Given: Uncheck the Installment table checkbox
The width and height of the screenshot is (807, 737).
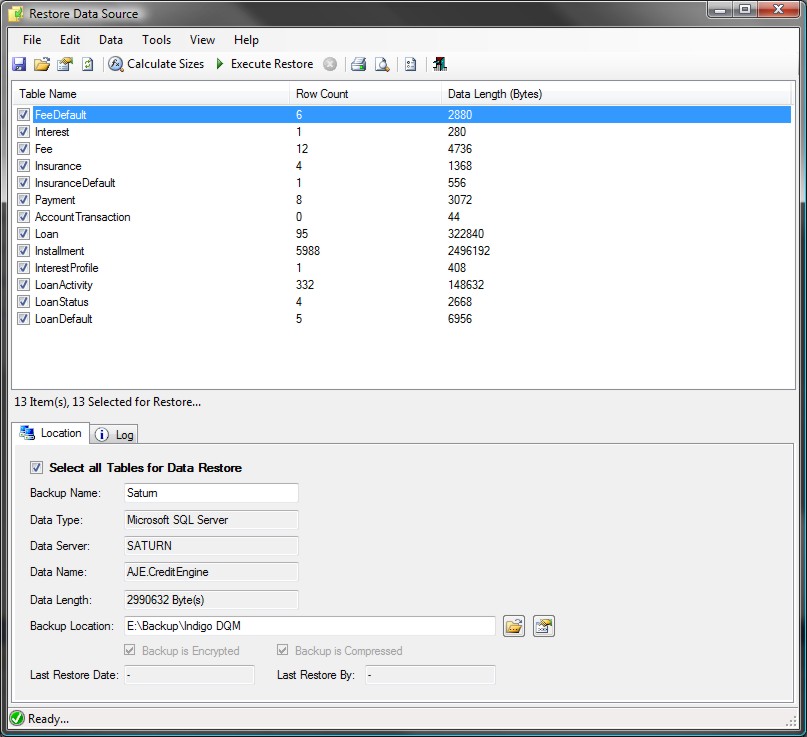Looking at the screenshot, I should pyautogui.click(x=23, y=251).
